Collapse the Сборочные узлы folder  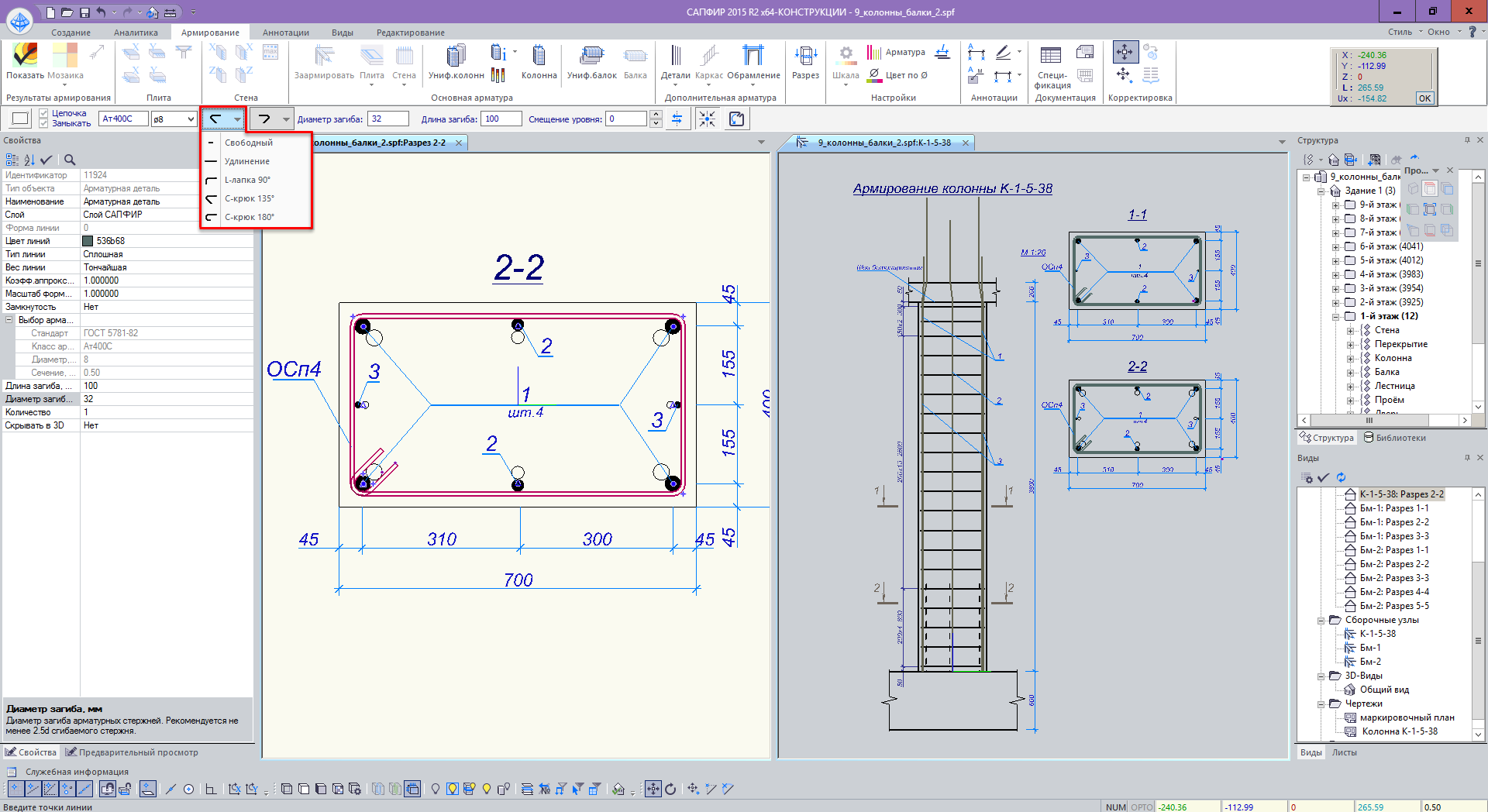click(x=1321, y=621)
